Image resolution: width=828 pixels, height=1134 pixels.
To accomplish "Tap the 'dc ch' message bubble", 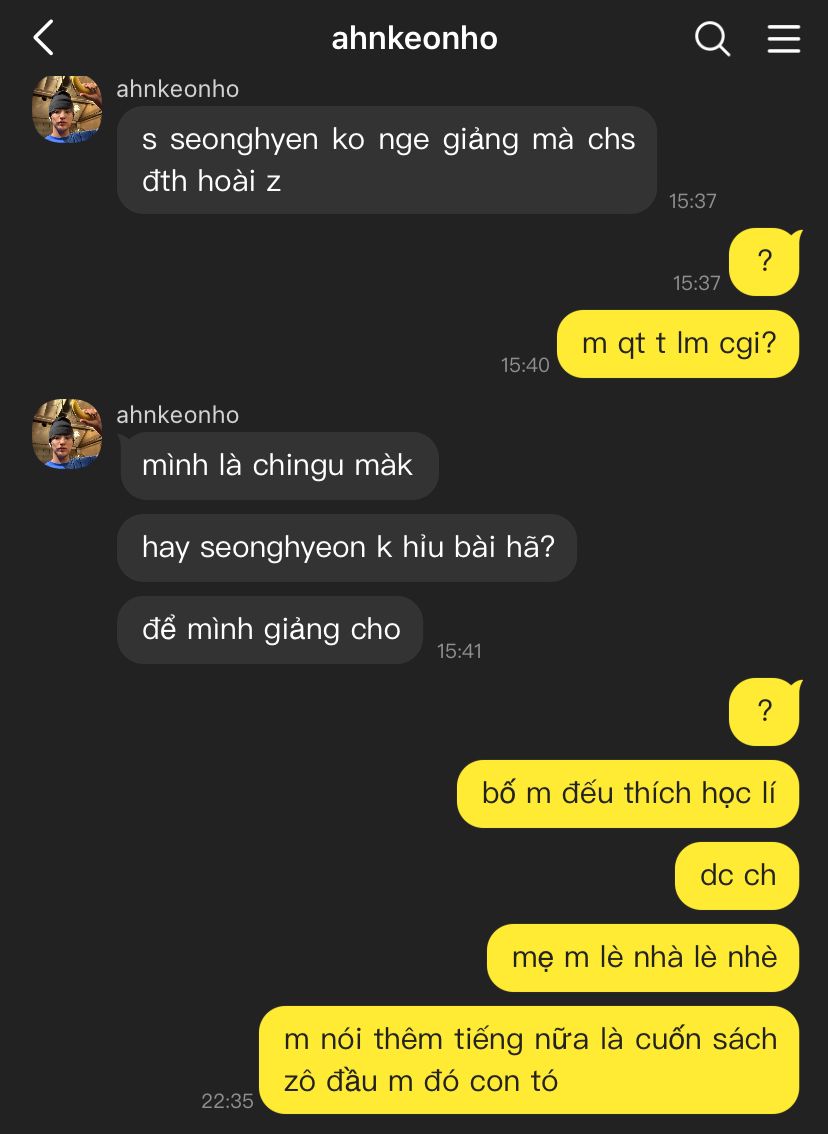I will point(737,876).
